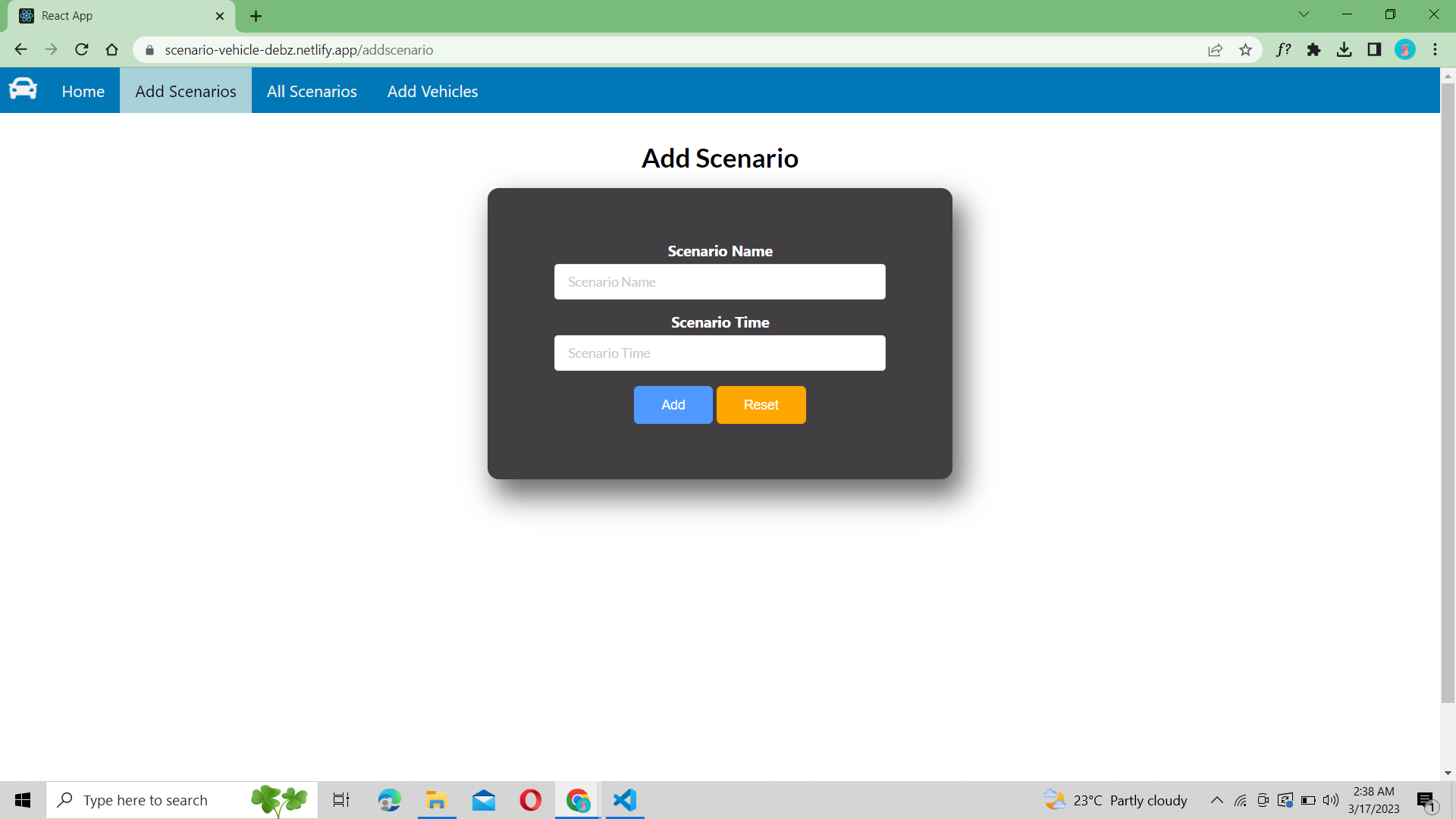Expand the tab search chevron
This screenshot has height=819, width=1456.
(1304, 14)
